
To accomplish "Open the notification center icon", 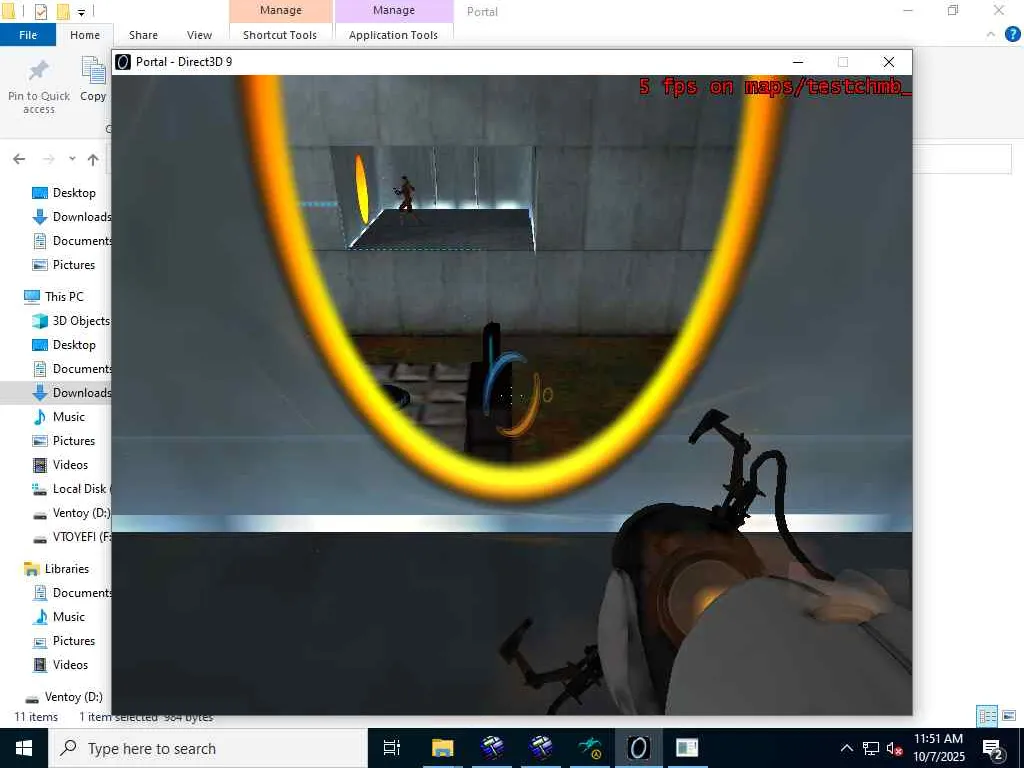I will coord(993,748).
